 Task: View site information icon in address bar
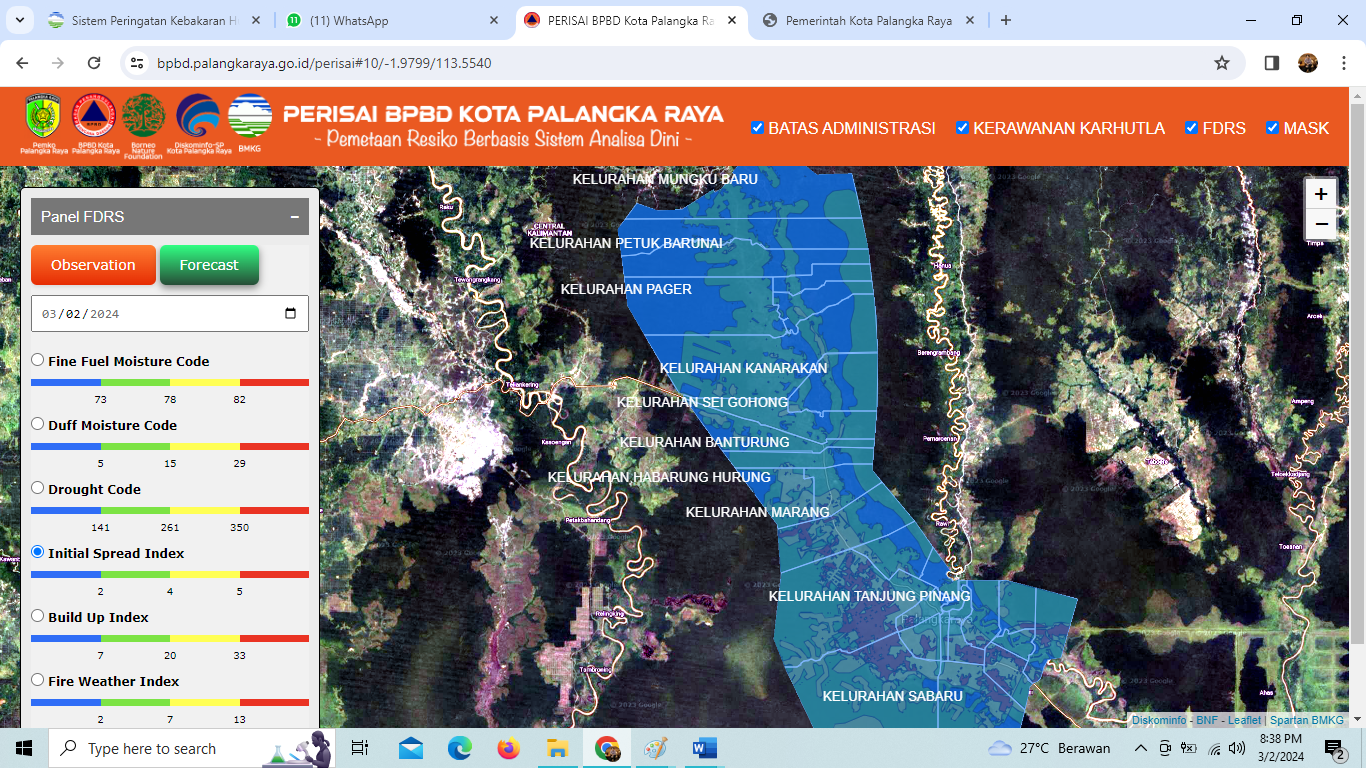coord(138,63)
